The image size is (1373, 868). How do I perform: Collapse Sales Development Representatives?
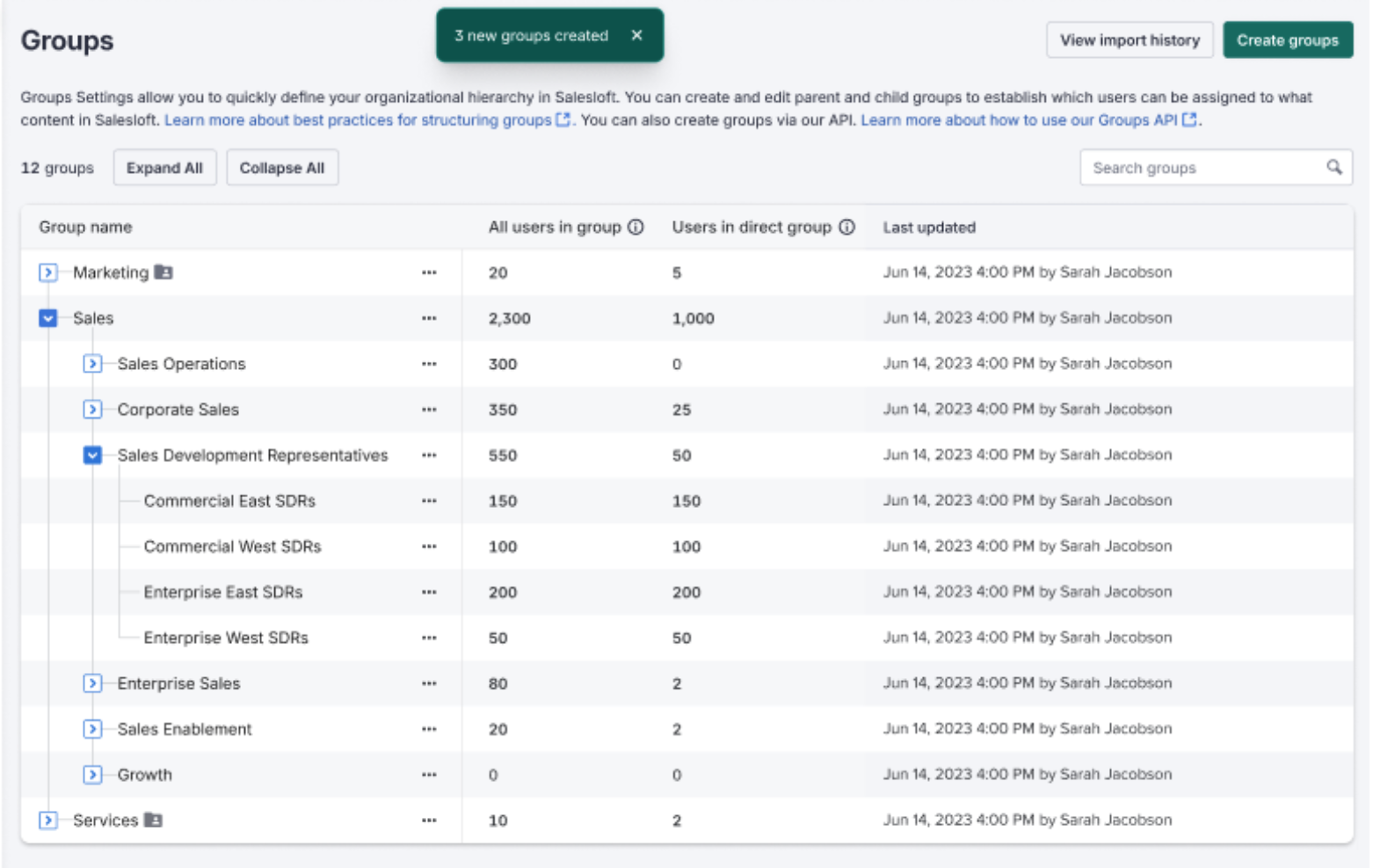click(x=92, y=455)
